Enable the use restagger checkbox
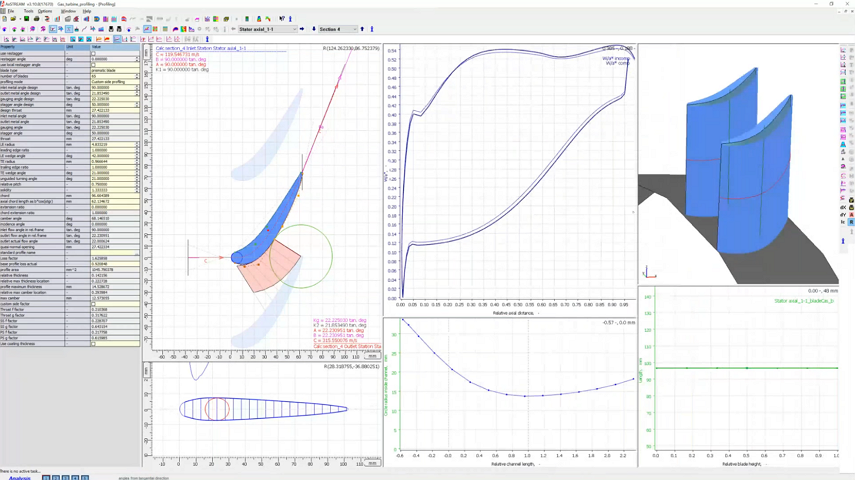This screenshot has width=855, height=480. (93, 53)
